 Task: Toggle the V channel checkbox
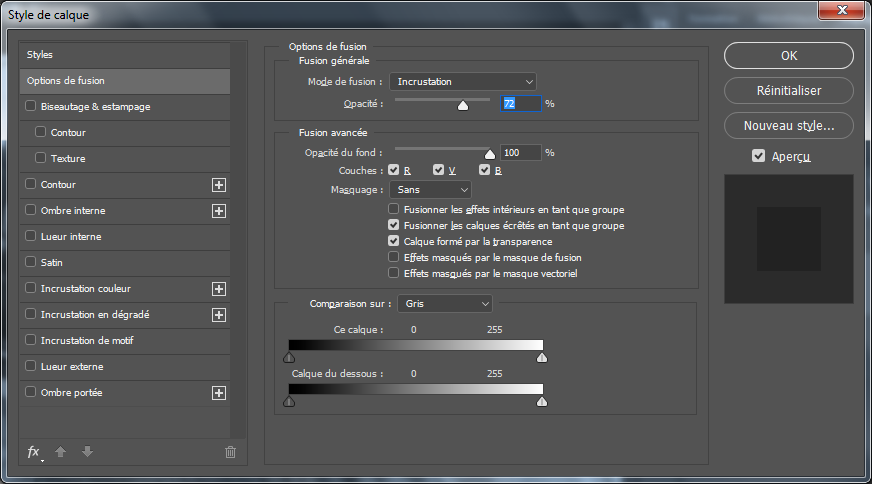tap(439, 170)
